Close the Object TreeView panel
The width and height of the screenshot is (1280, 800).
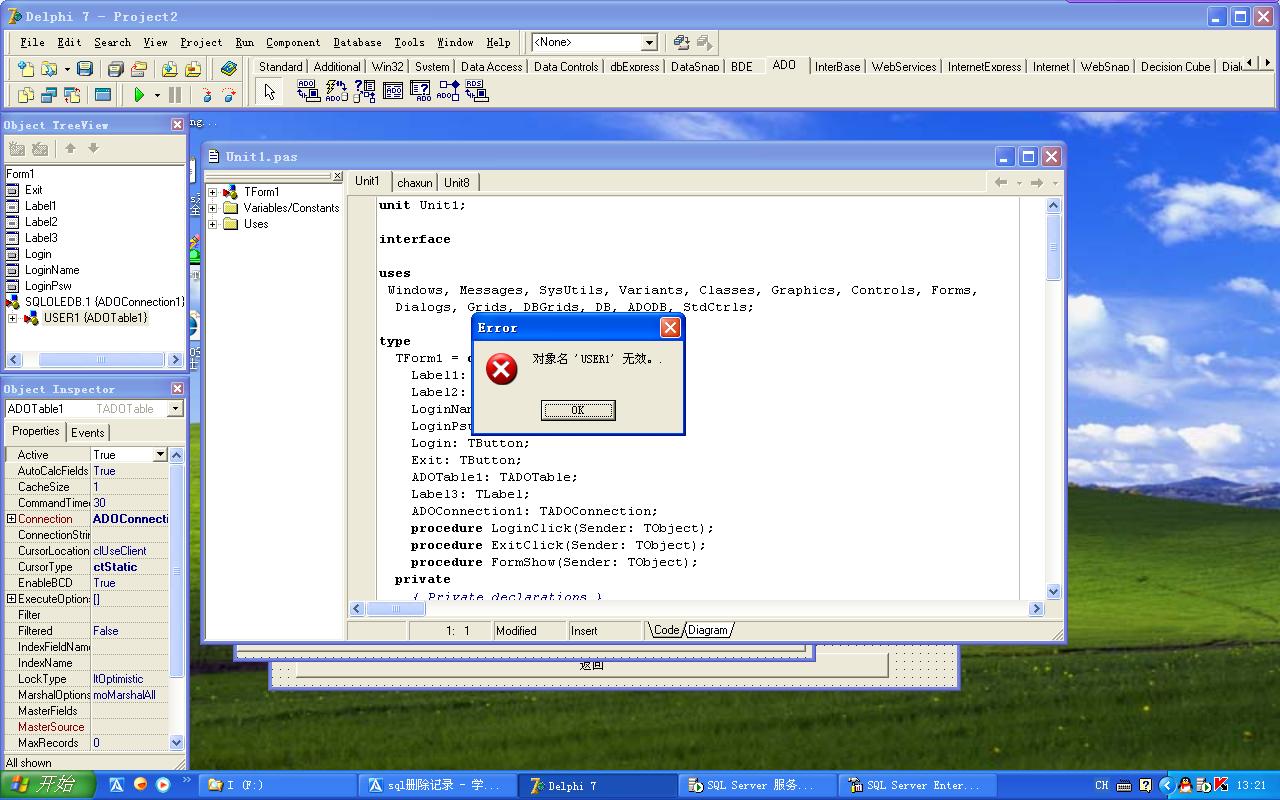[x=177, y=125]
